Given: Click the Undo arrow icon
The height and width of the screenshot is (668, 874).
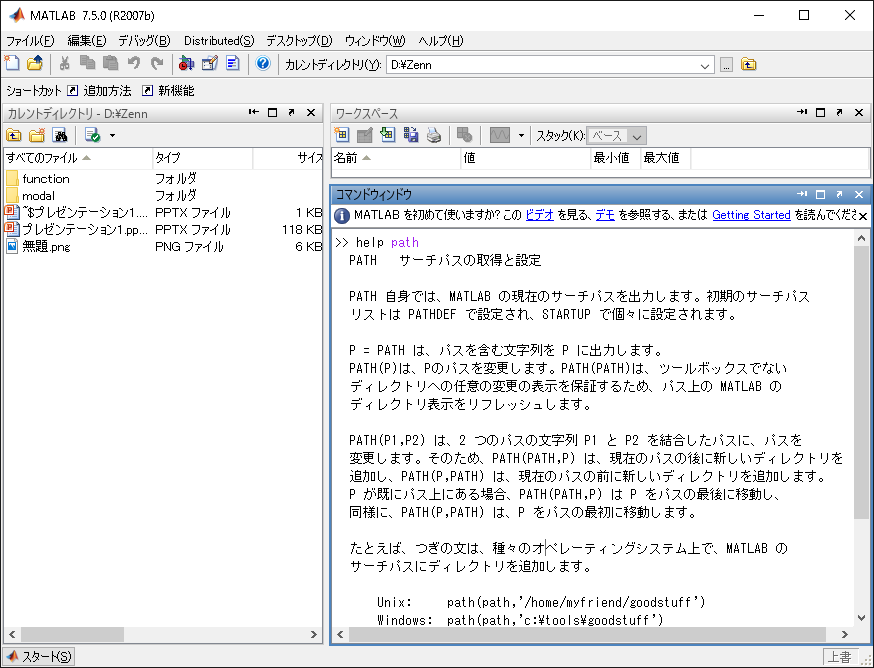Looking at the screenshot, I should tap(134, 64).
